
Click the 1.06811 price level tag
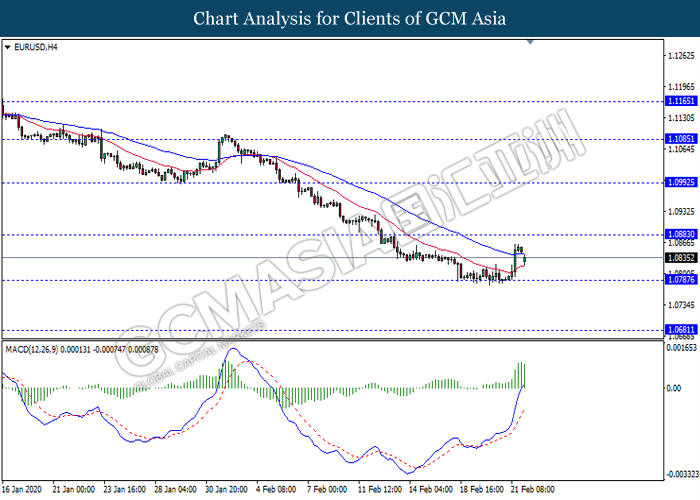click(x=681, y=329)
